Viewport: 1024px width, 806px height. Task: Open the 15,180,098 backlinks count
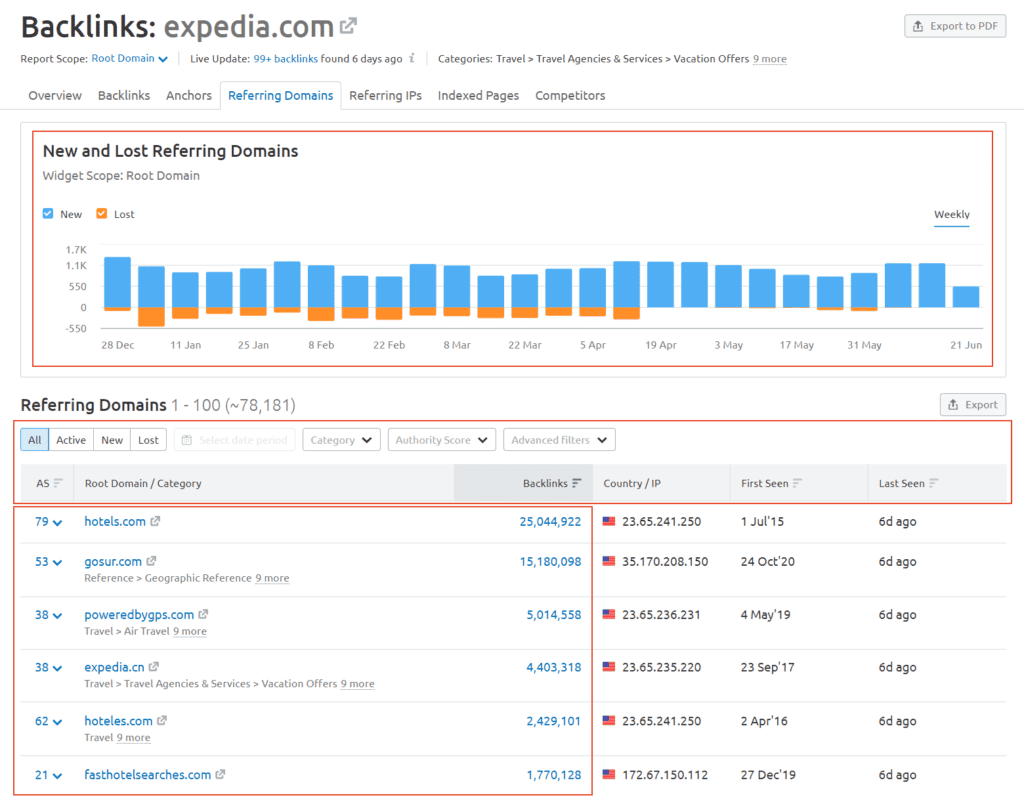pyautogui.click(x=550, y=561)
